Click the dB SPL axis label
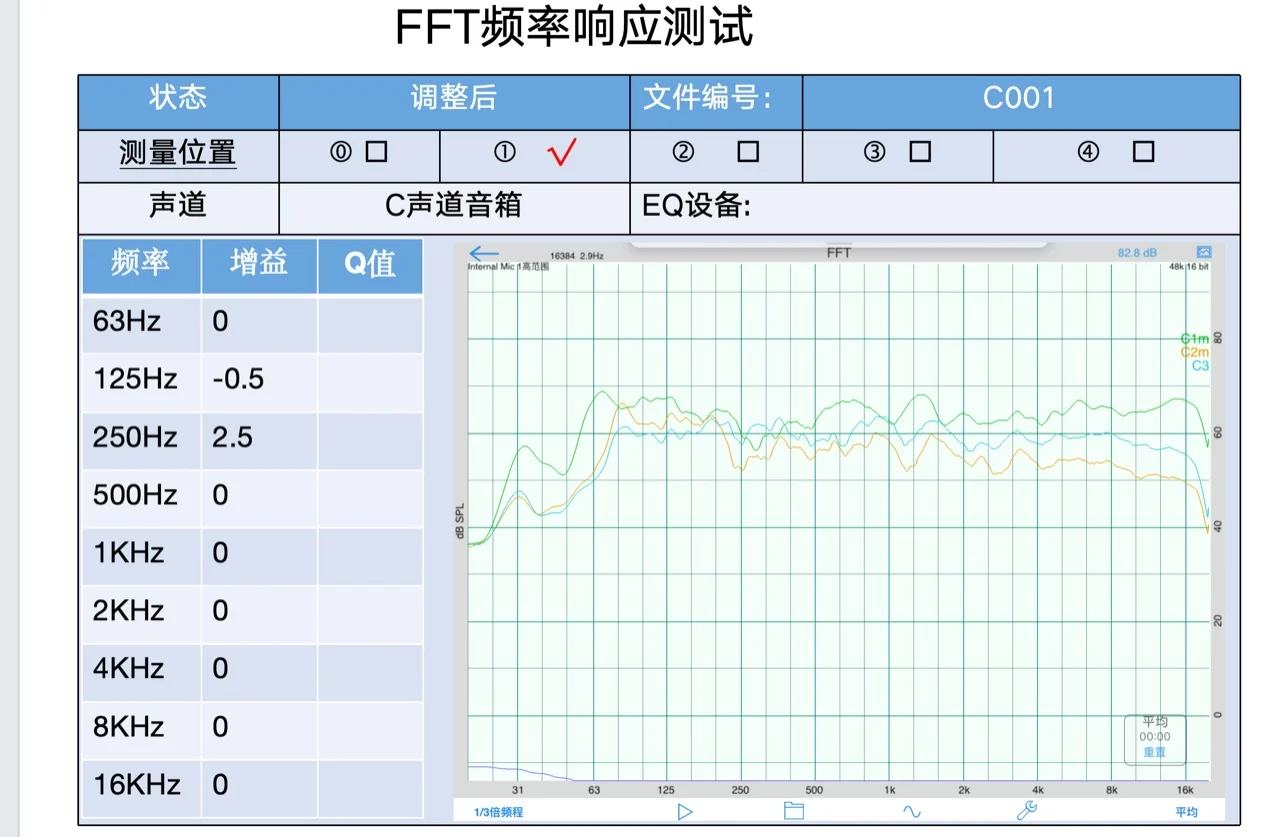Image resolution: width=1280 pixels, height=837 pixels. tap(461, 521)
